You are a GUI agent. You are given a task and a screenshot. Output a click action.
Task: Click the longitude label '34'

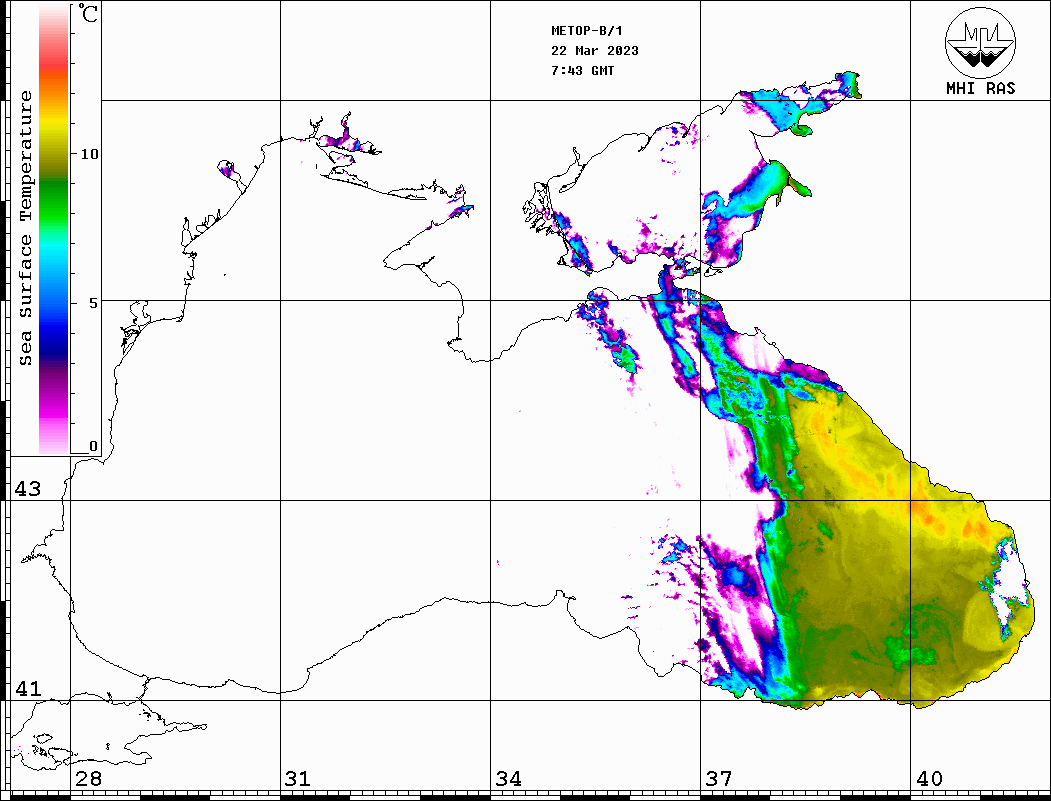[x=508, y=778]
